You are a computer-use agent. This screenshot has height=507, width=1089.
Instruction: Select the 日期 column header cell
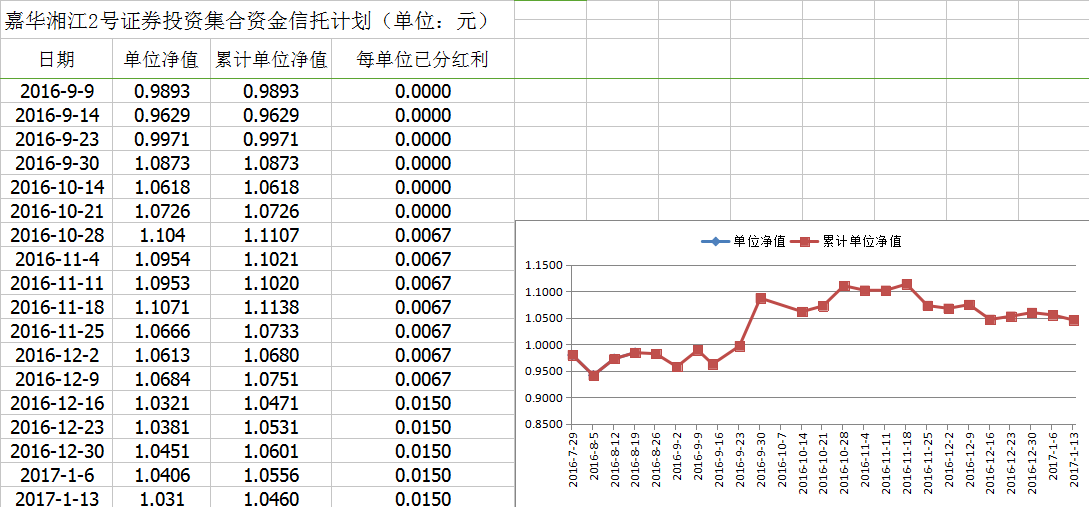57,60
